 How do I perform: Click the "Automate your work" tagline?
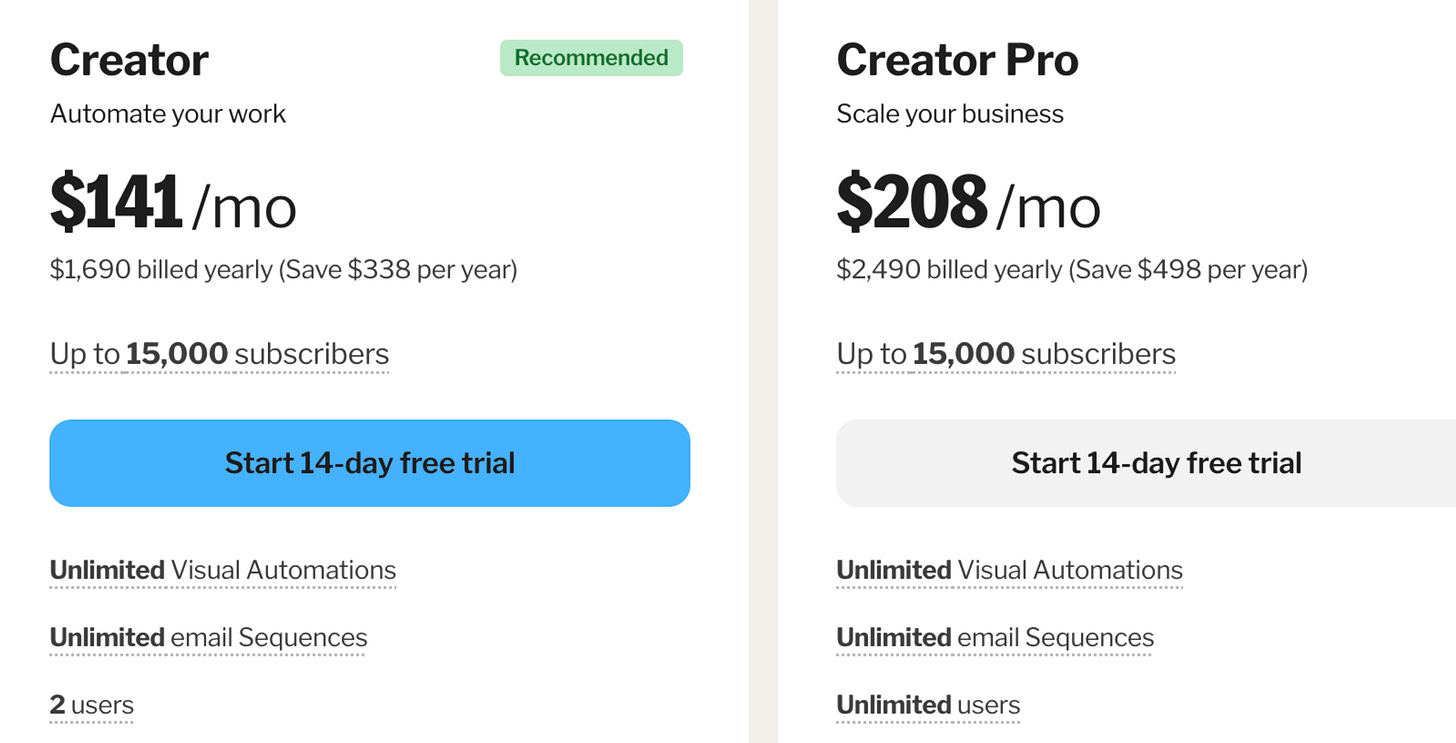168,114
